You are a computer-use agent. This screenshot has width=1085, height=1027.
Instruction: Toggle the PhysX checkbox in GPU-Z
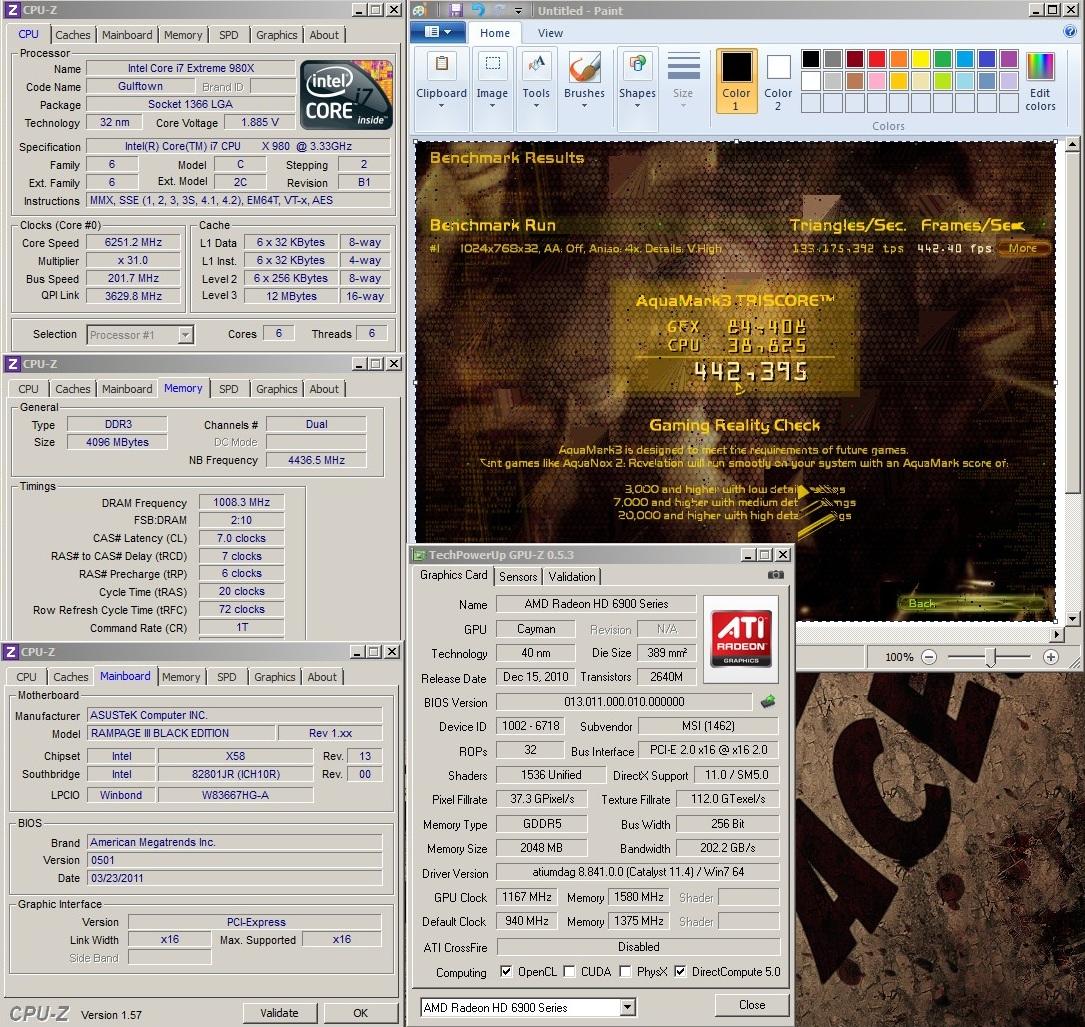click(625, 972)
